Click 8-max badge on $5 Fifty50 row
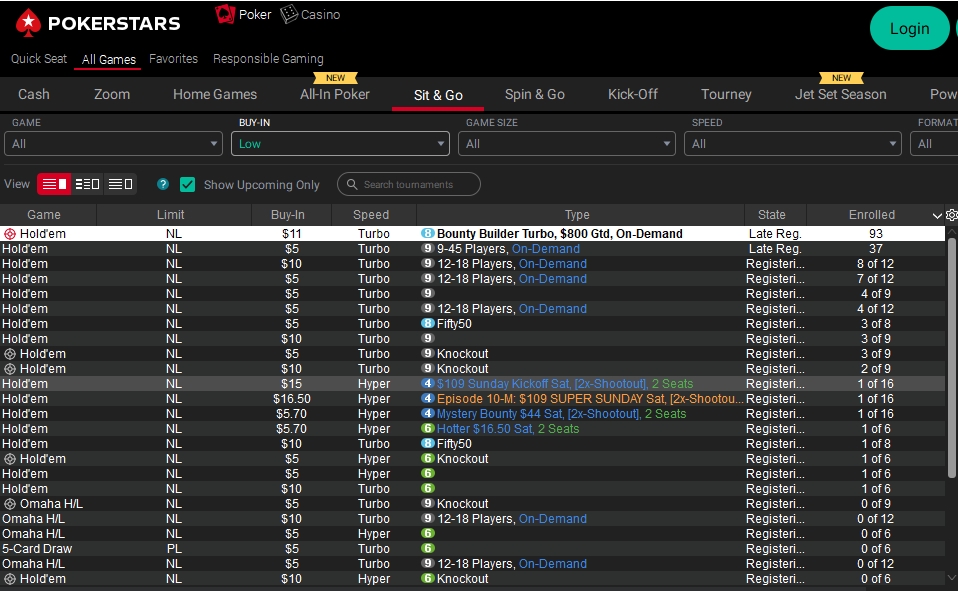Viewport: 958px width, 591px height. 428,323
